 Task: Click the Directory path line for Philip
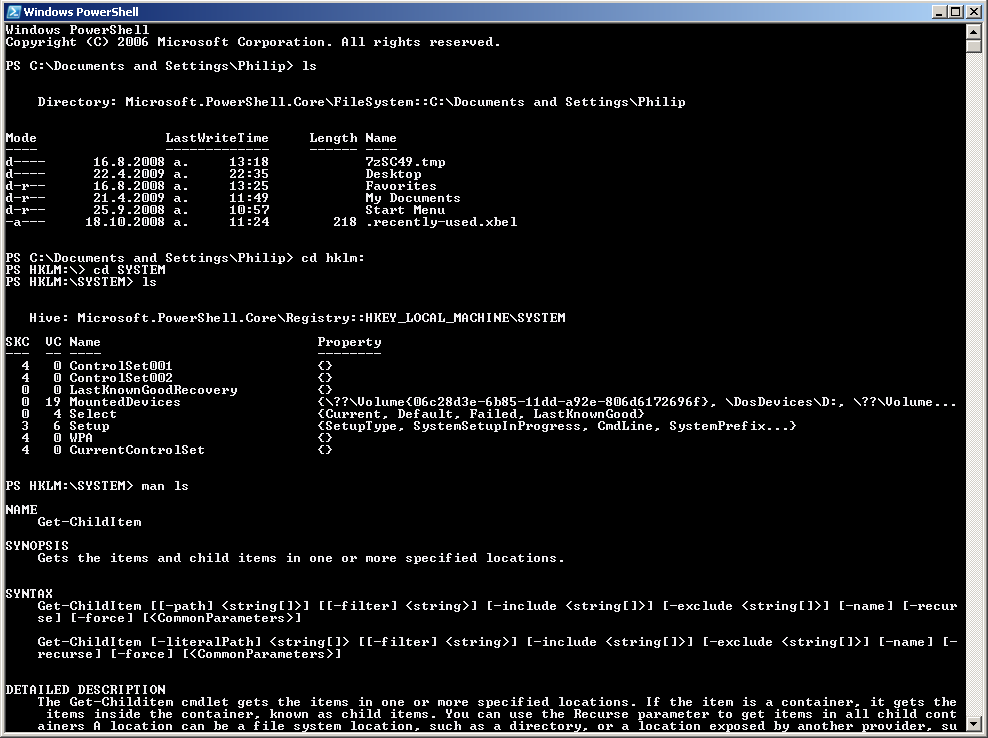click(361, 102)
